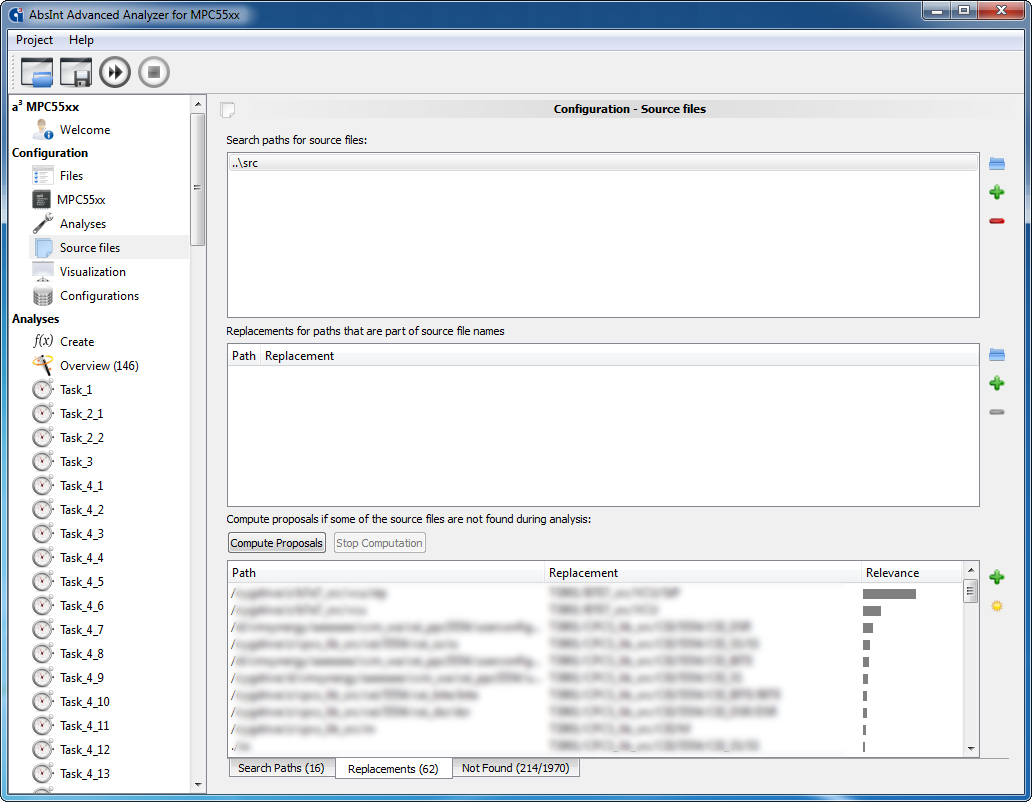Open the Configurations entry

click(x=99, y=295)
